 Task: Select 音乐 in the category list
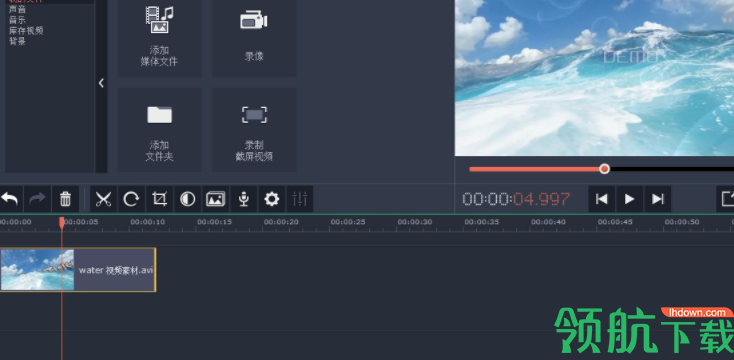click(18, 20)
